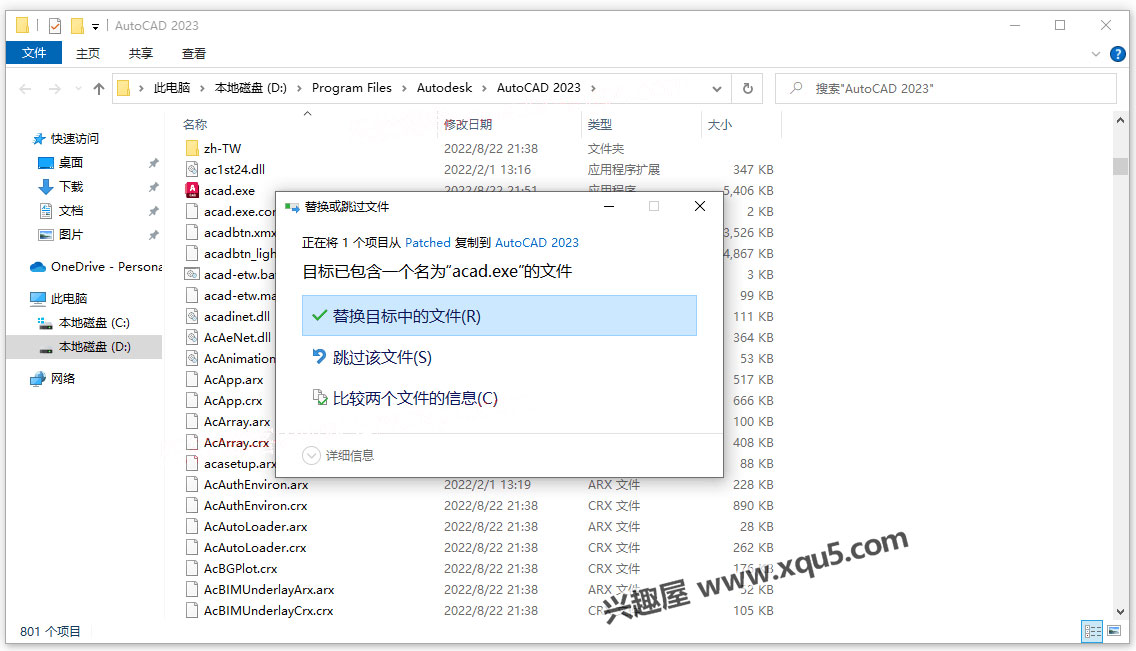The image size is (1136, 651).
Task: Open the Home (主页) tab
Action: tap(88, 54)
